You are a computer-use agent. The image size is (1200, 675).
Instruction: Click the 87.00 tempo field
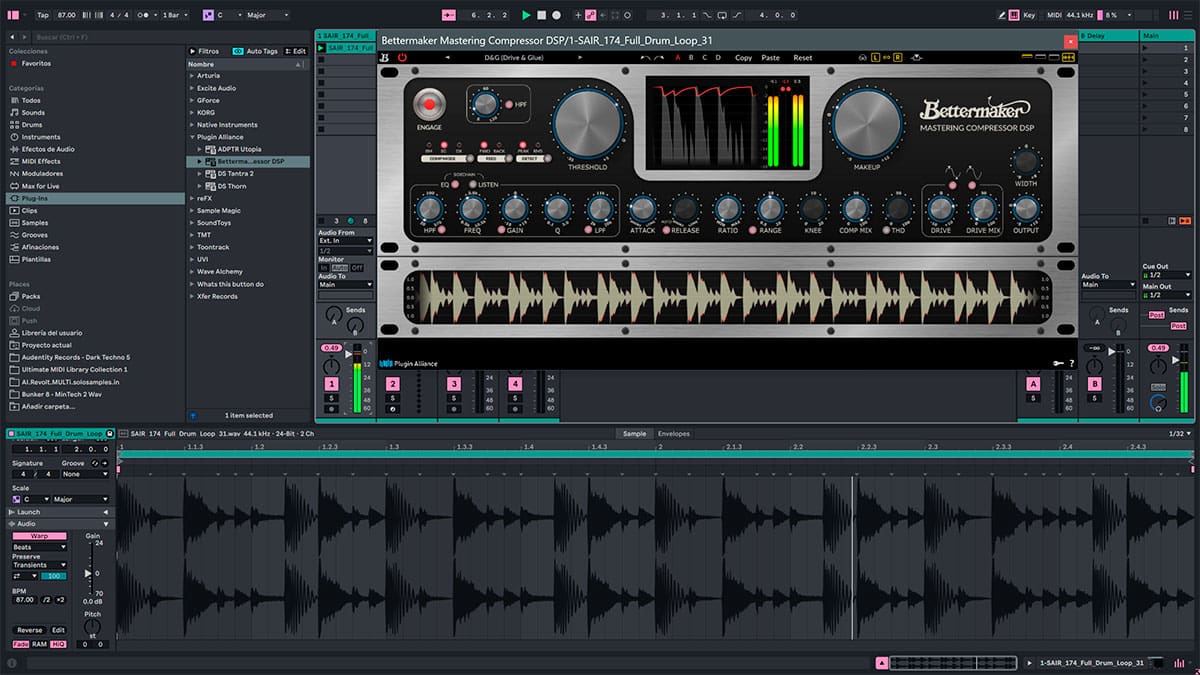click(66, 15)
